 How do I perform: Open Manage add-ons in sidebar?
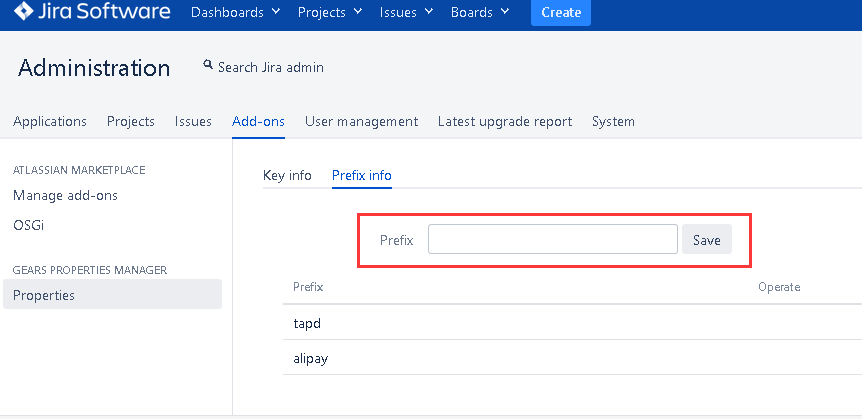coord(65,195)
